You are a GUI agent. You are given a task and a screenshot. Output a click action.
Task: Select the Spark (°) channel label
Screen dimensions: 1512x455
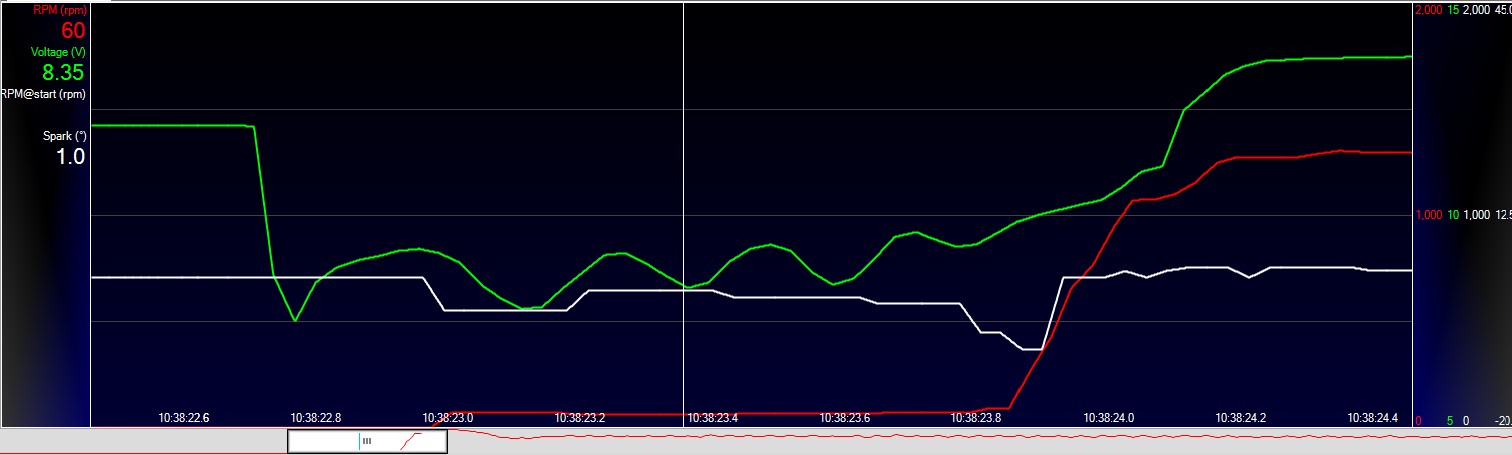pyautogui.click(x=64, y=136)
